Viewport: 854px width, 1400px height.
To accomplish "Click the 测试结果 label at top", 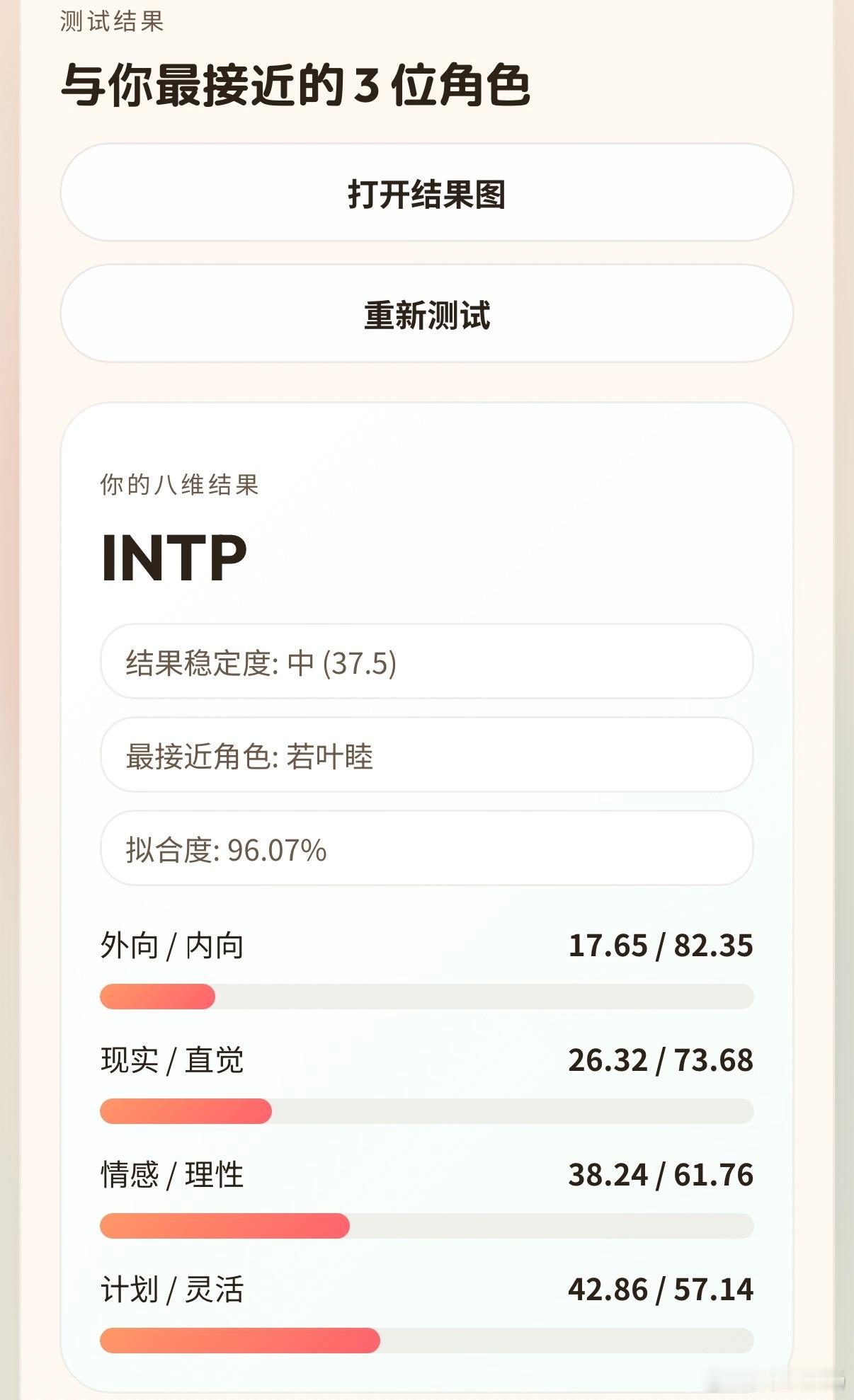I will 112,21.
